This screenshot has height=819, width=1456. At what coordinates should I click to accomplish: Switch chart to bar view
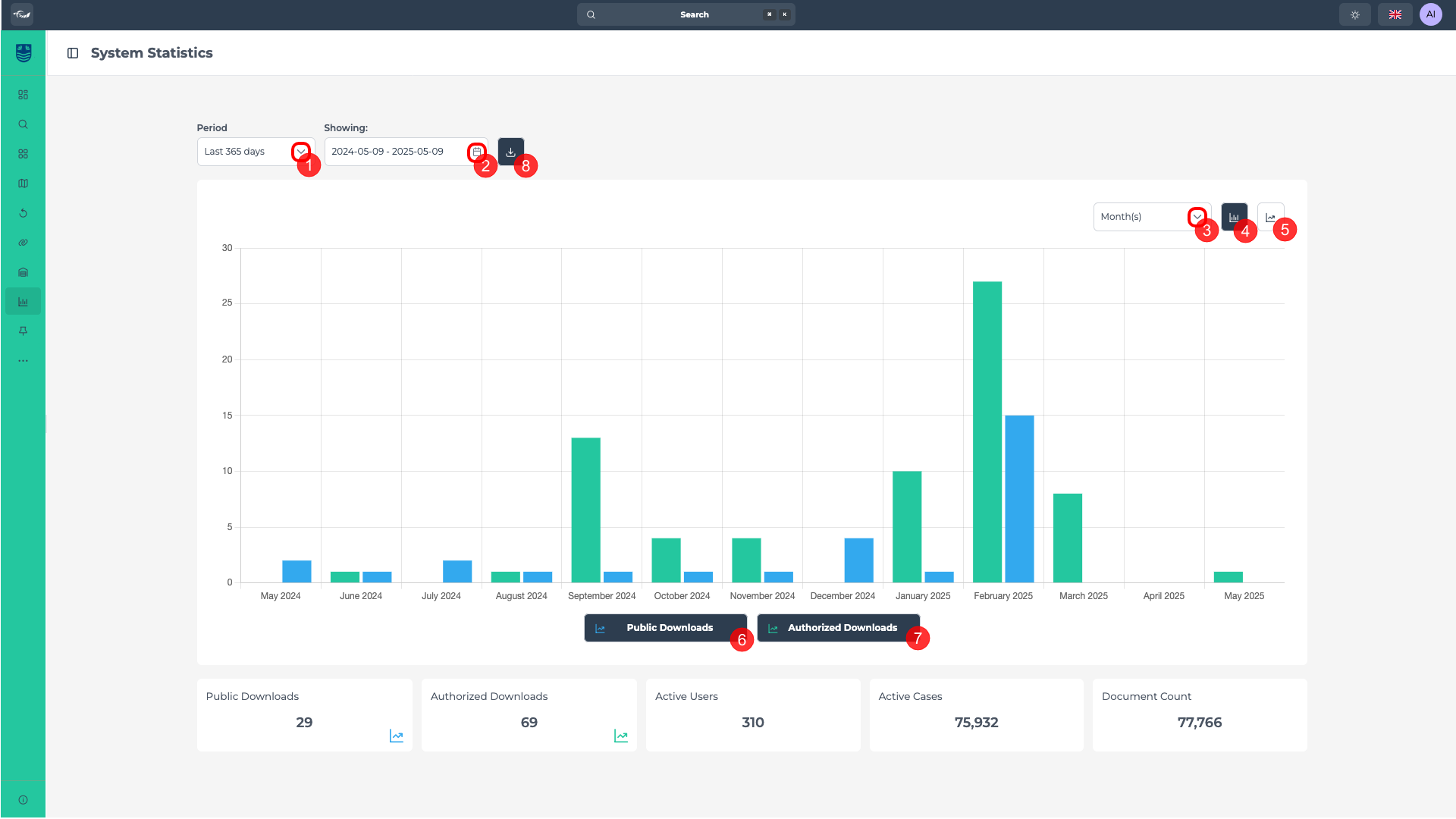(x=1234, y=217)
